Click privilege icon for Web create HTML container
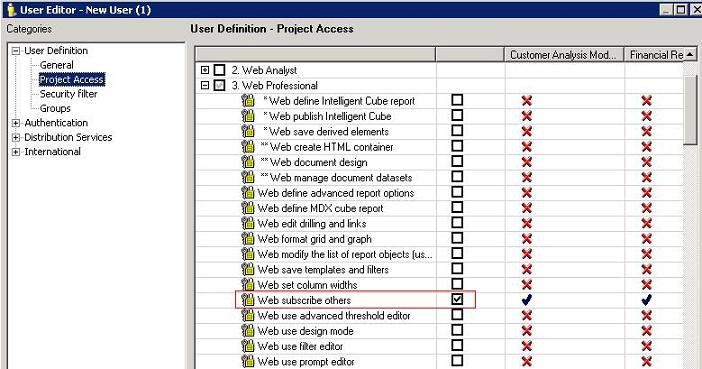Image resolution: width=702 pixels, height=369 pixels. (x=248, y=146)
